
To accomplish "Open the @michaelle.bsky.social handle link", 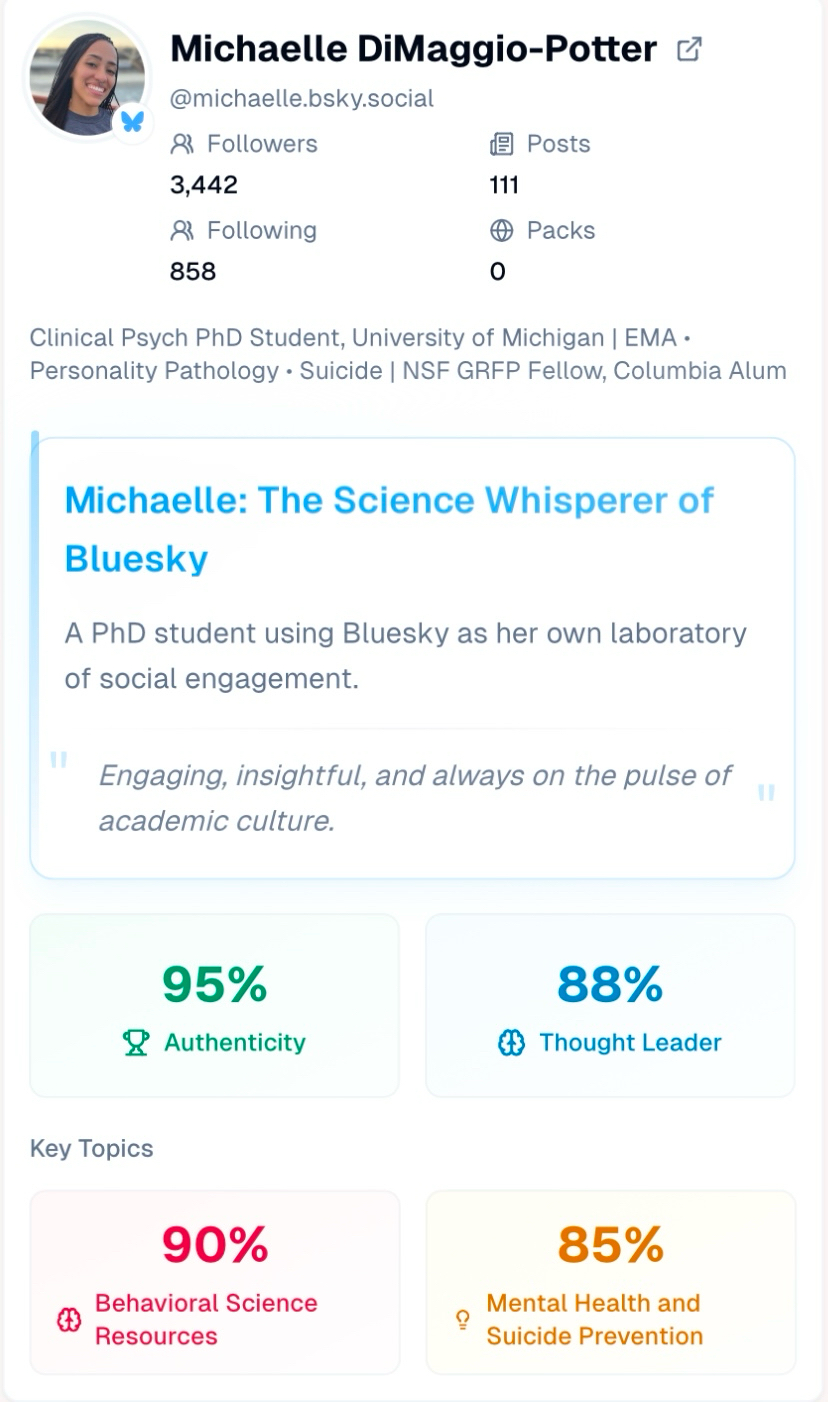I will pos(302,98).
